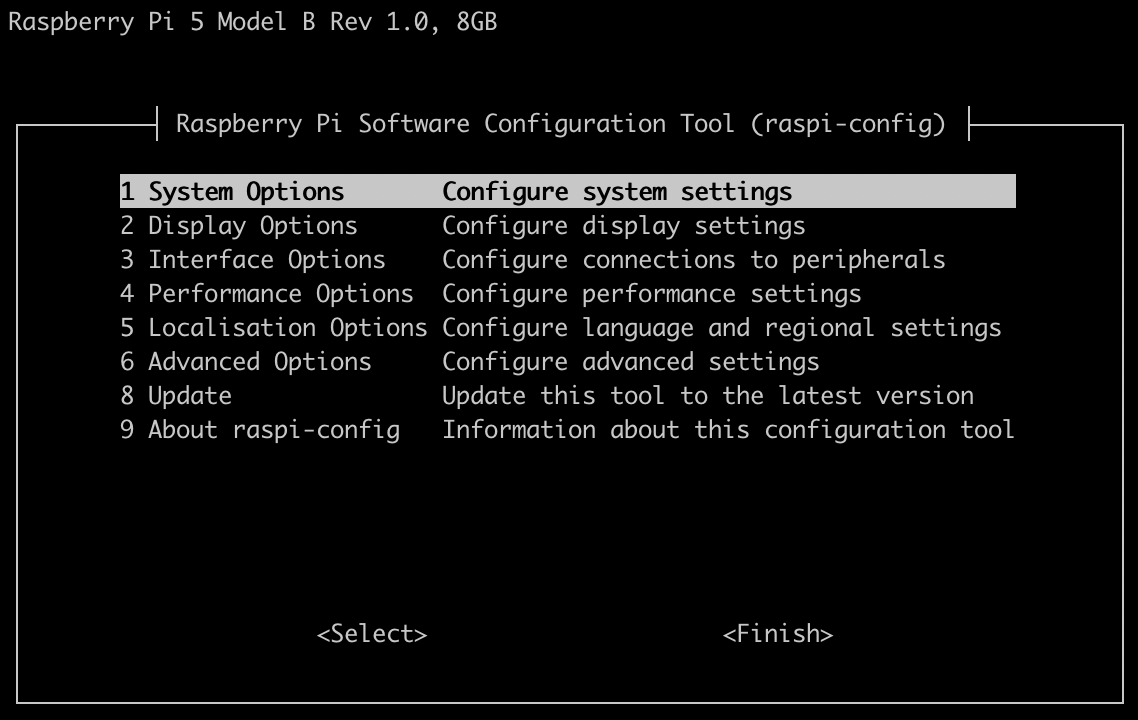
Task: Click "Configure performance settings" description
Action: tap(652, 294)
